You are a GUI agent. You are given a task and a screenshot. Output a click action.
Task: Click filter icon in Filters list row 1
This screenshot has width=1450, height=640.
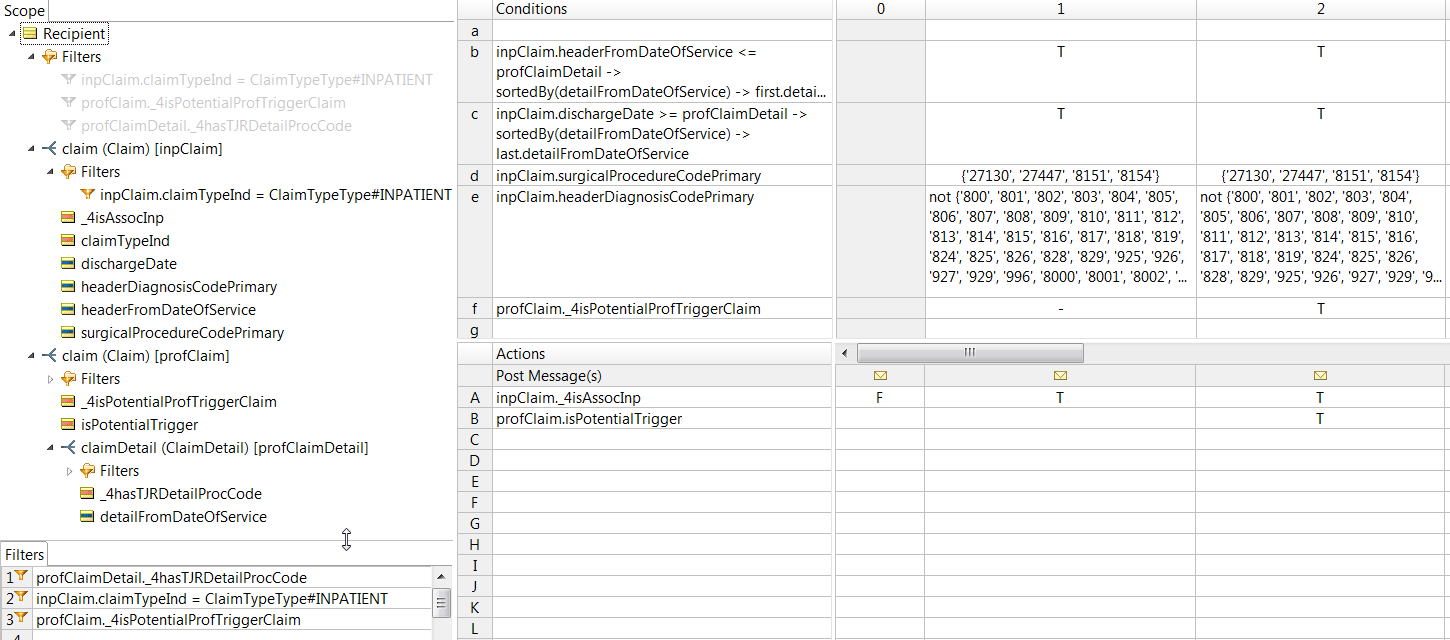click(x=21, y=577)
